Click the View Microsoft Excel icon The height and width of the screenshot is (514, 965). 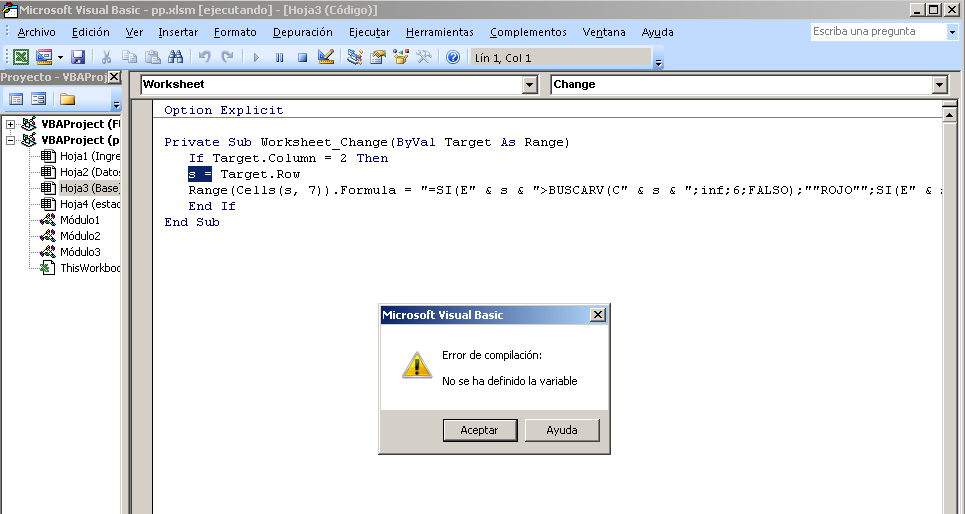[x=21, y=57]
